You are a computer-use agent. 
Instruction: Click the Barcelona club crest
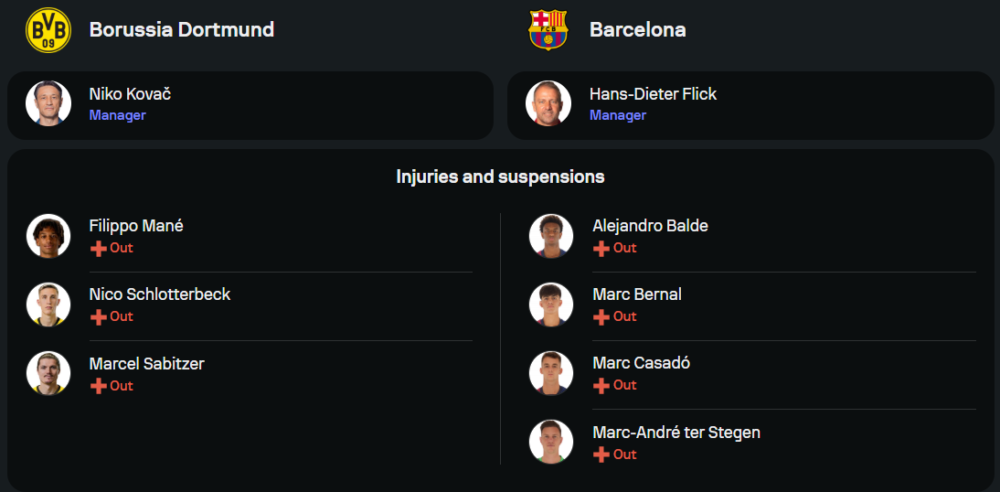548,30
